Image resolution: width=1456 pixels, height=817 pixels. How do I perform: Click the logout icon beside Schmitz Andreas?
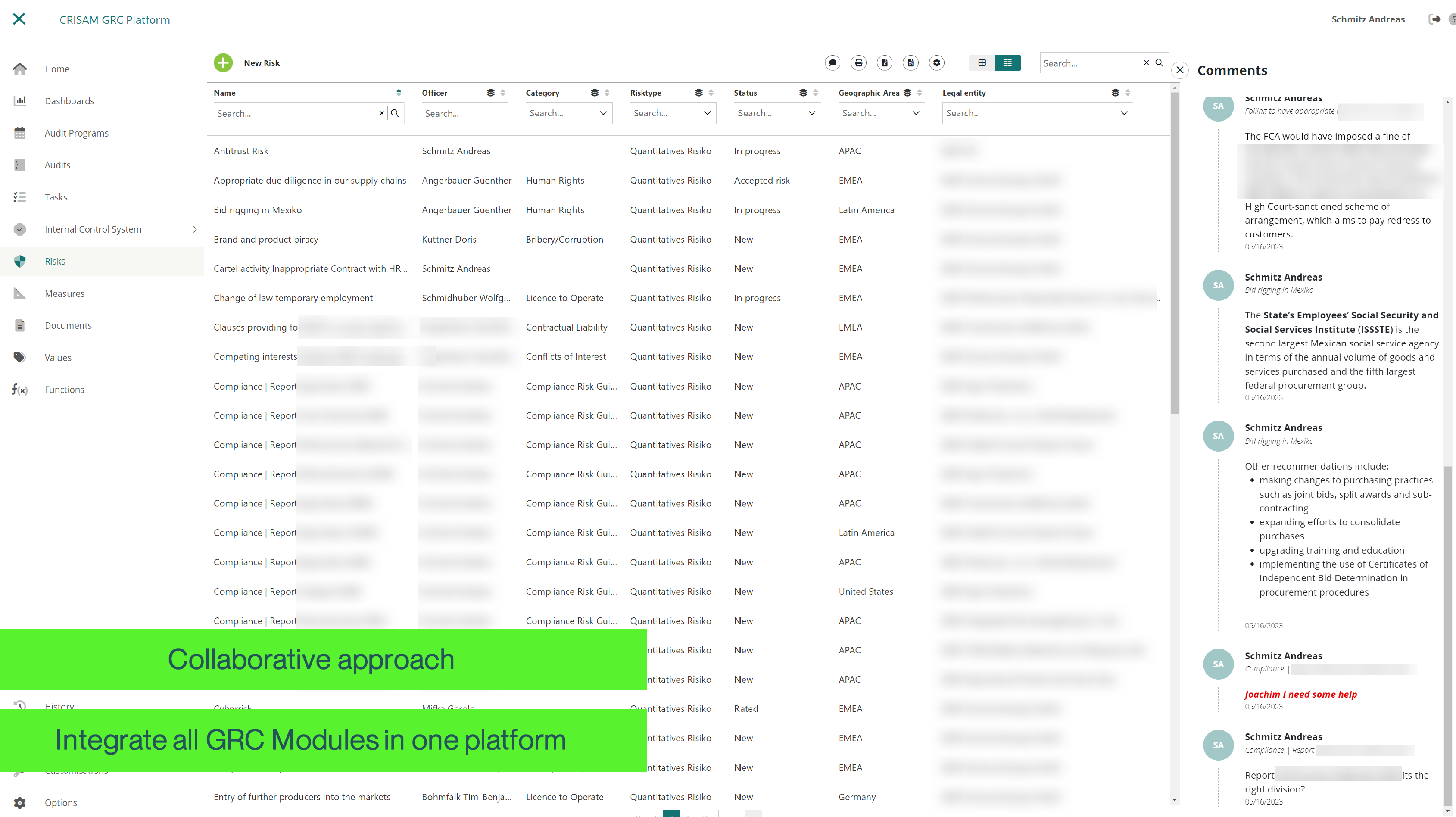pos(1434,19)
